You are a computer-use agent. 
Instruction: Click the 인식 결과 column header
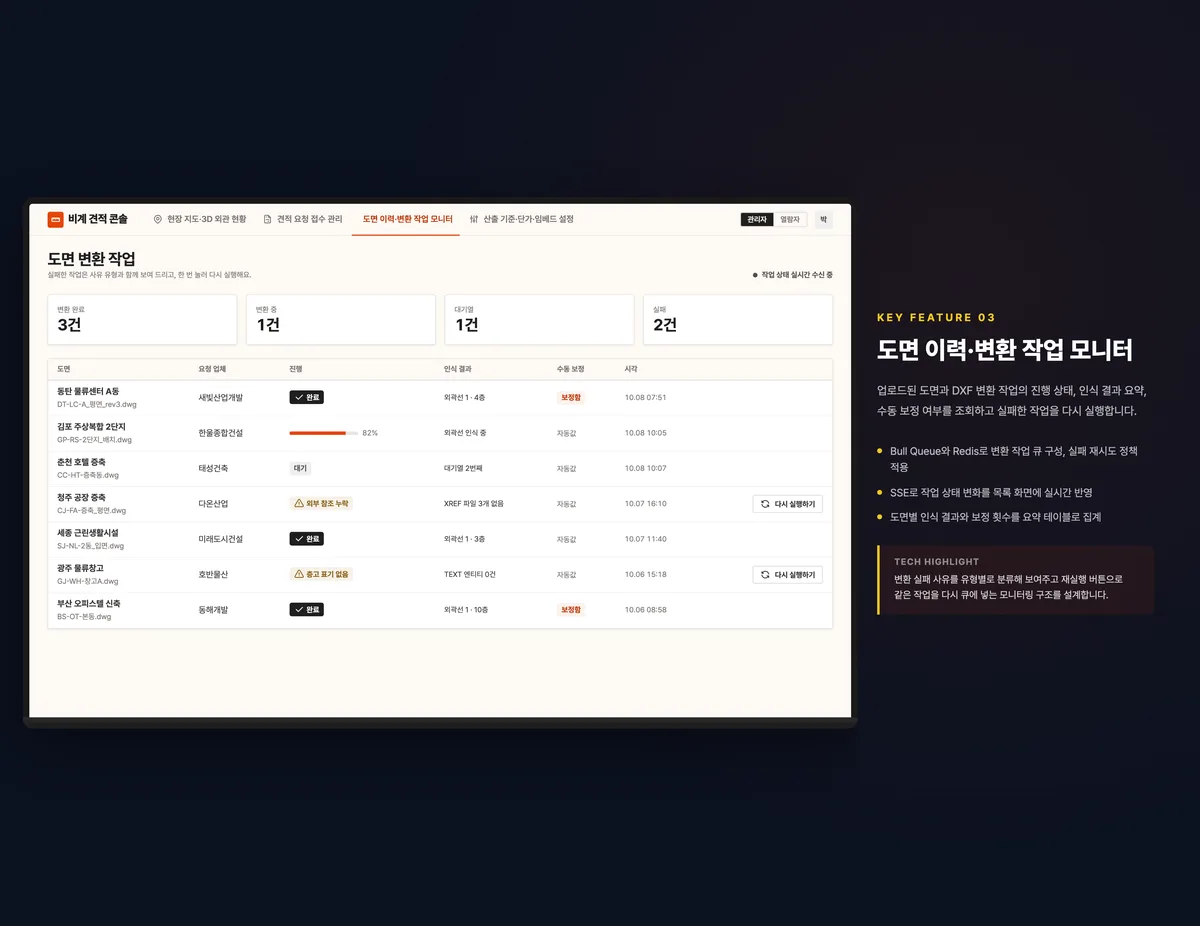(458, 369)
